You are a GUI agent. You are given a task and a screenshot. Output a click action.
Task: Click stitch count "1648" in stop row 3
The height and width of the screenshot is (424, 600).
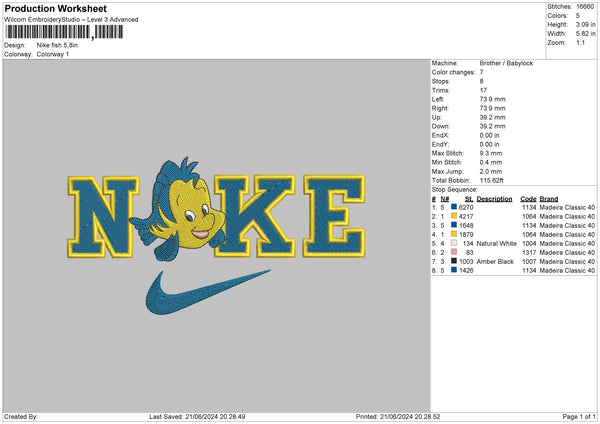[466, 225]
